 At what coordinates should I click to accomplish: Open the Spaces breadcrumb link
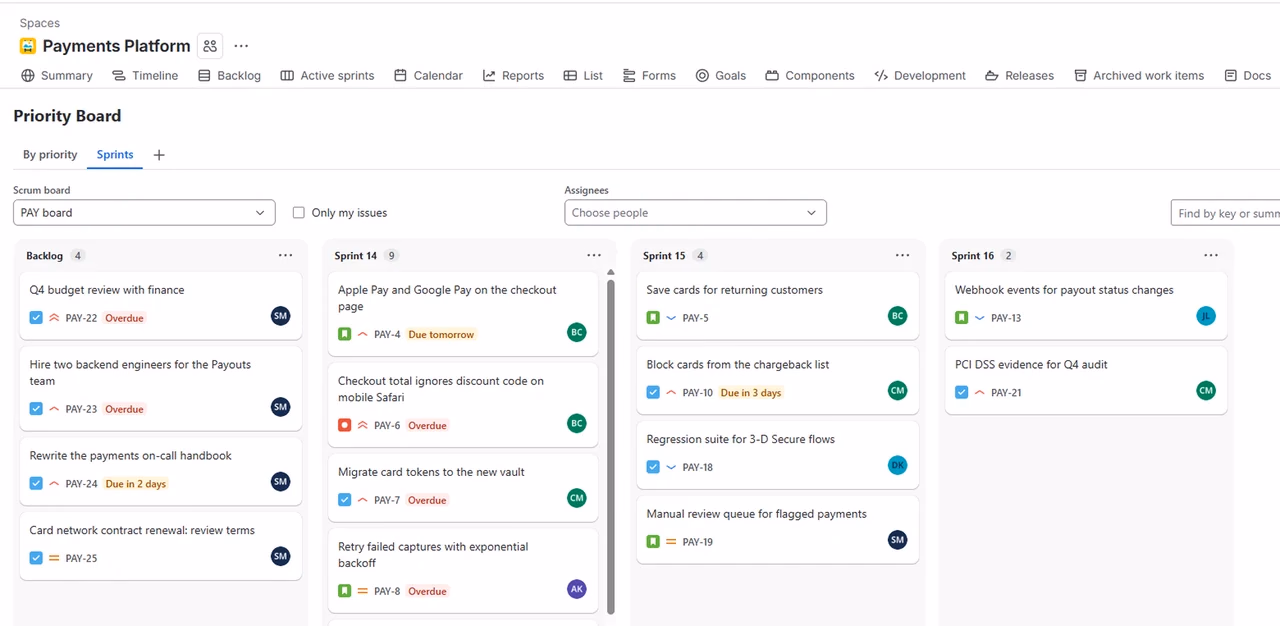point(40,23)
